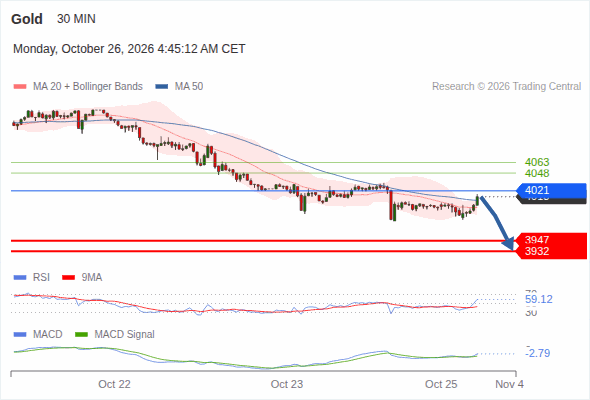The height and width of the screenshot is (400, 590).
Task: Click the blue 4021 pivot price tag
Action: click(551, 190)
